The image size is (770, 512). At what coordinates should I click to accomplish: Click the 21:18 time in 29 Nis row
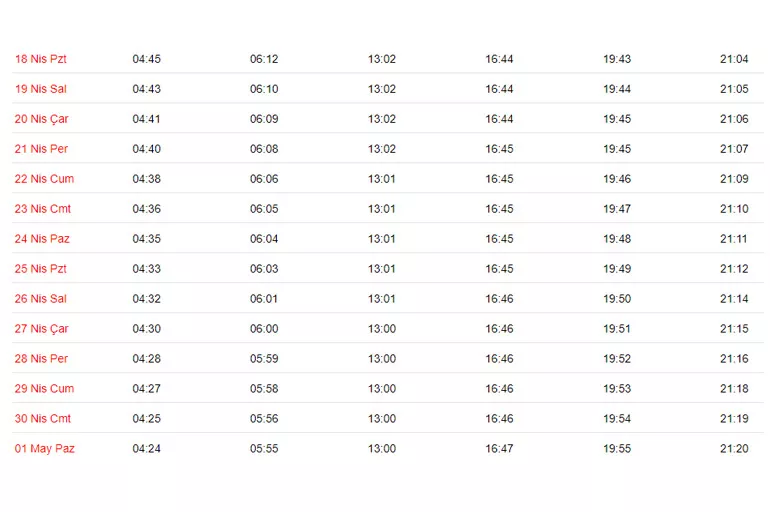point(734,389)
